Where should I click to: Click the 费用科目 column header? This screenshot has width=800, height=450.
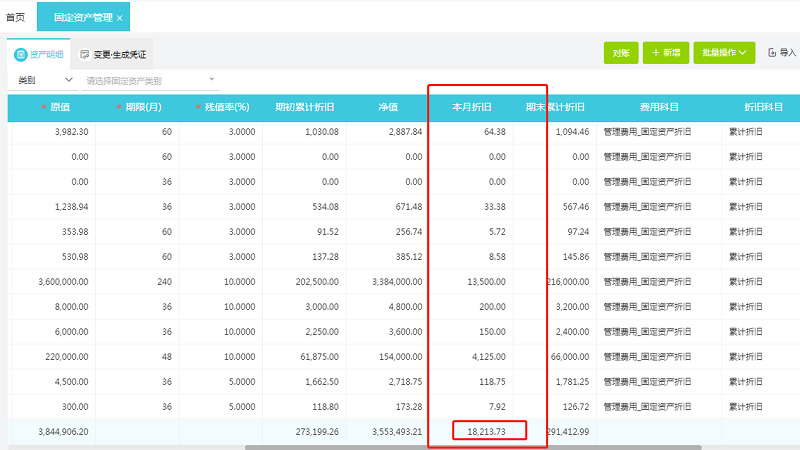659,107
